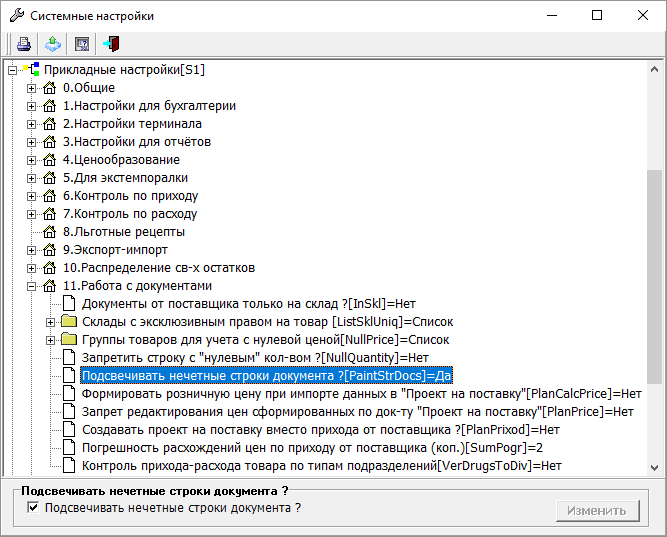Select Погрешность расхождений цен row

pyautogui.click(x=312, y=448)
